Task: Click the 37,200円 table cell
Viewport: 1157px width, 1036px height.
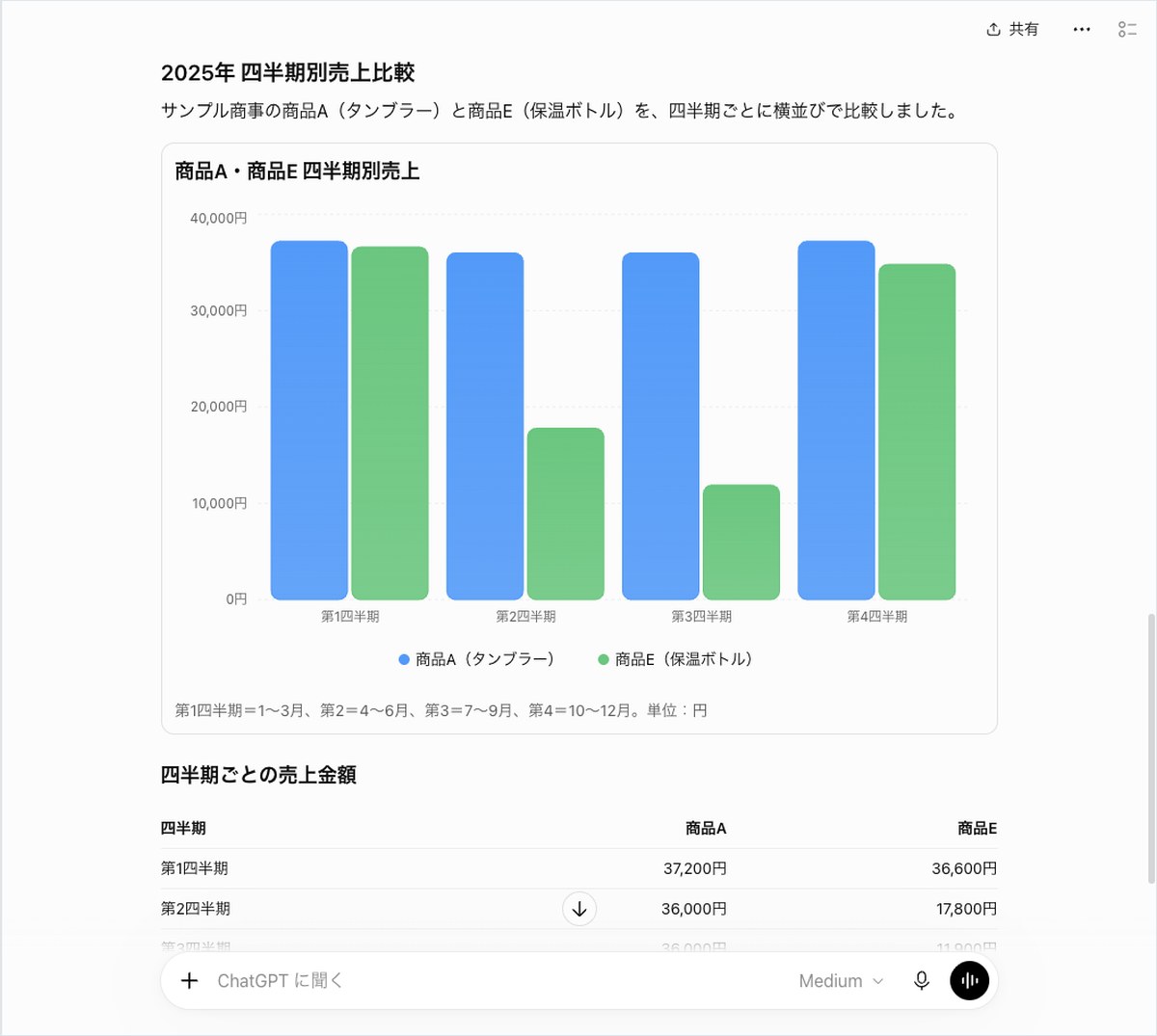Action: click(694, 868)
